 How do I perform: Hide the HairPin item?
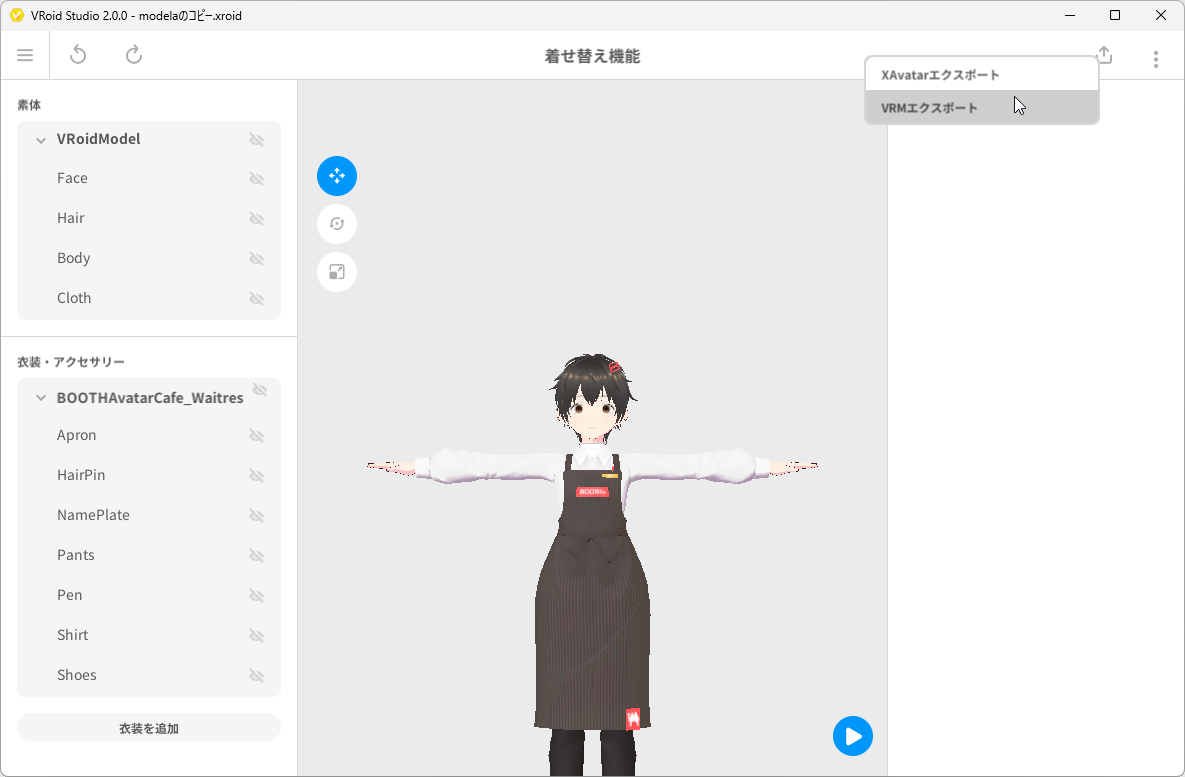pyautogui.click(x=257, y=475)
